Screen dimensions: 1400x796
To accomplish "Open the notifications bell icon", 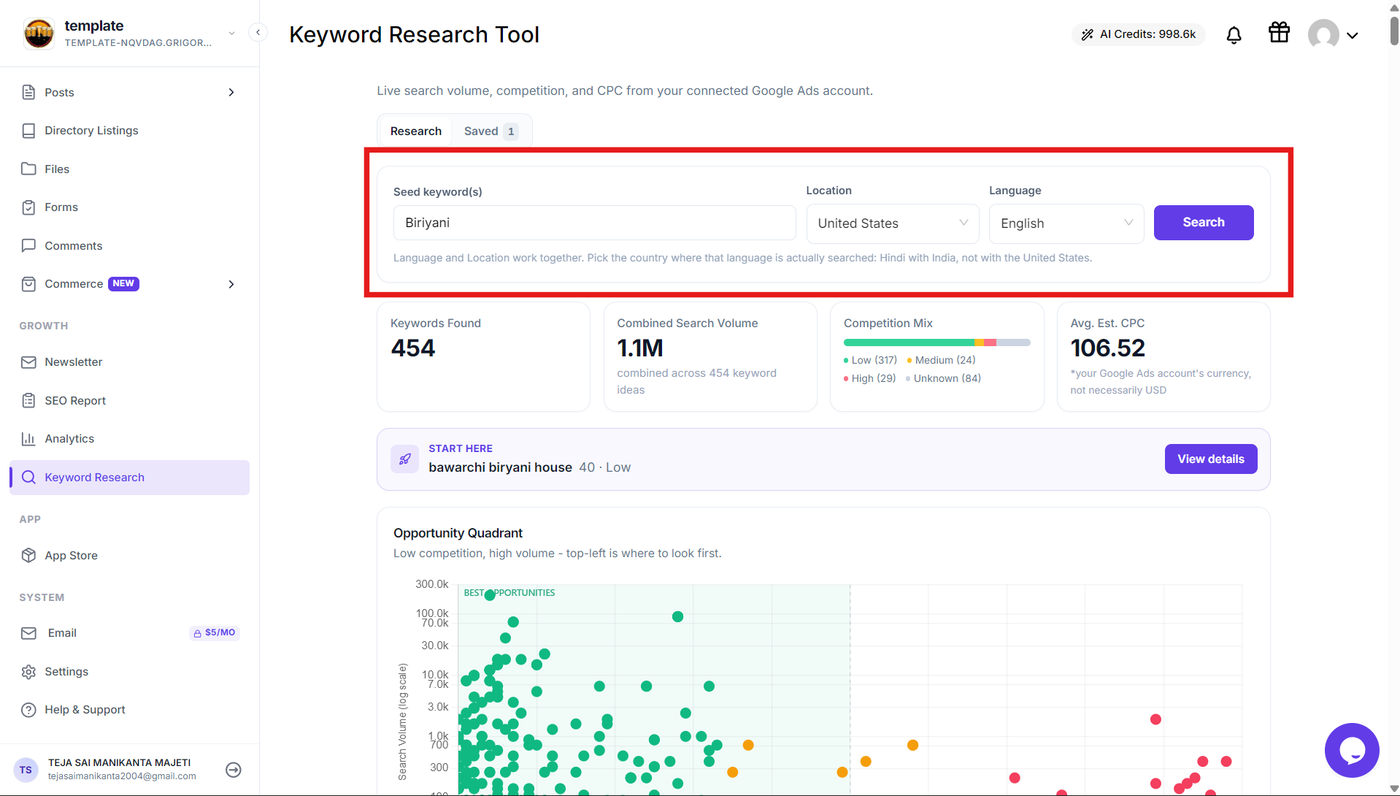I will point(1234,35).
